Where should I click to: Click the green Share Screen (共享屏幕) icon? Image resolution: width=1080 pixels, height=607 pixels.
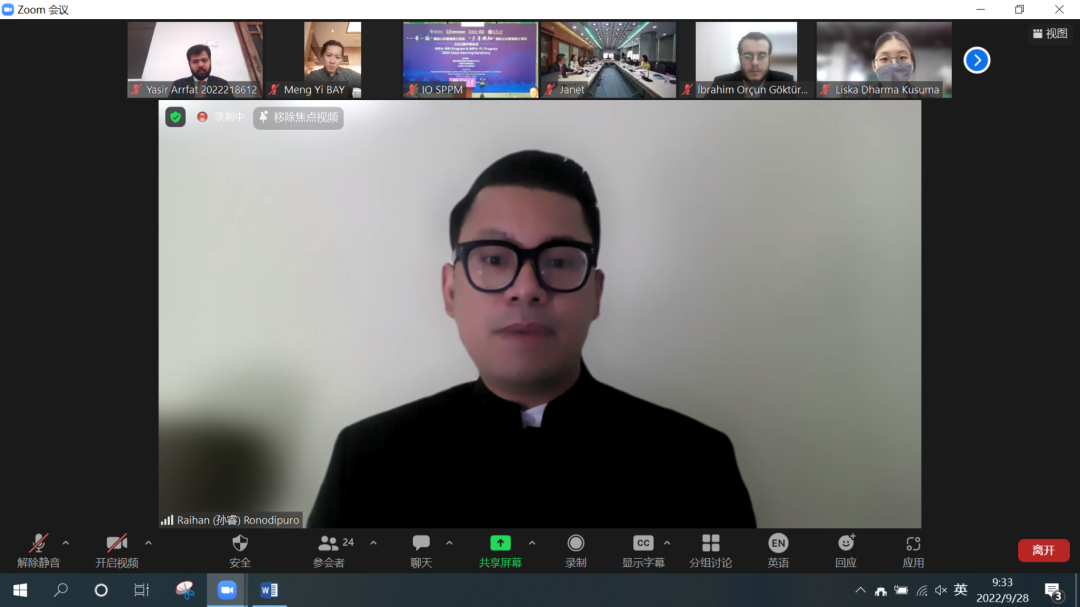click(500, 543)
